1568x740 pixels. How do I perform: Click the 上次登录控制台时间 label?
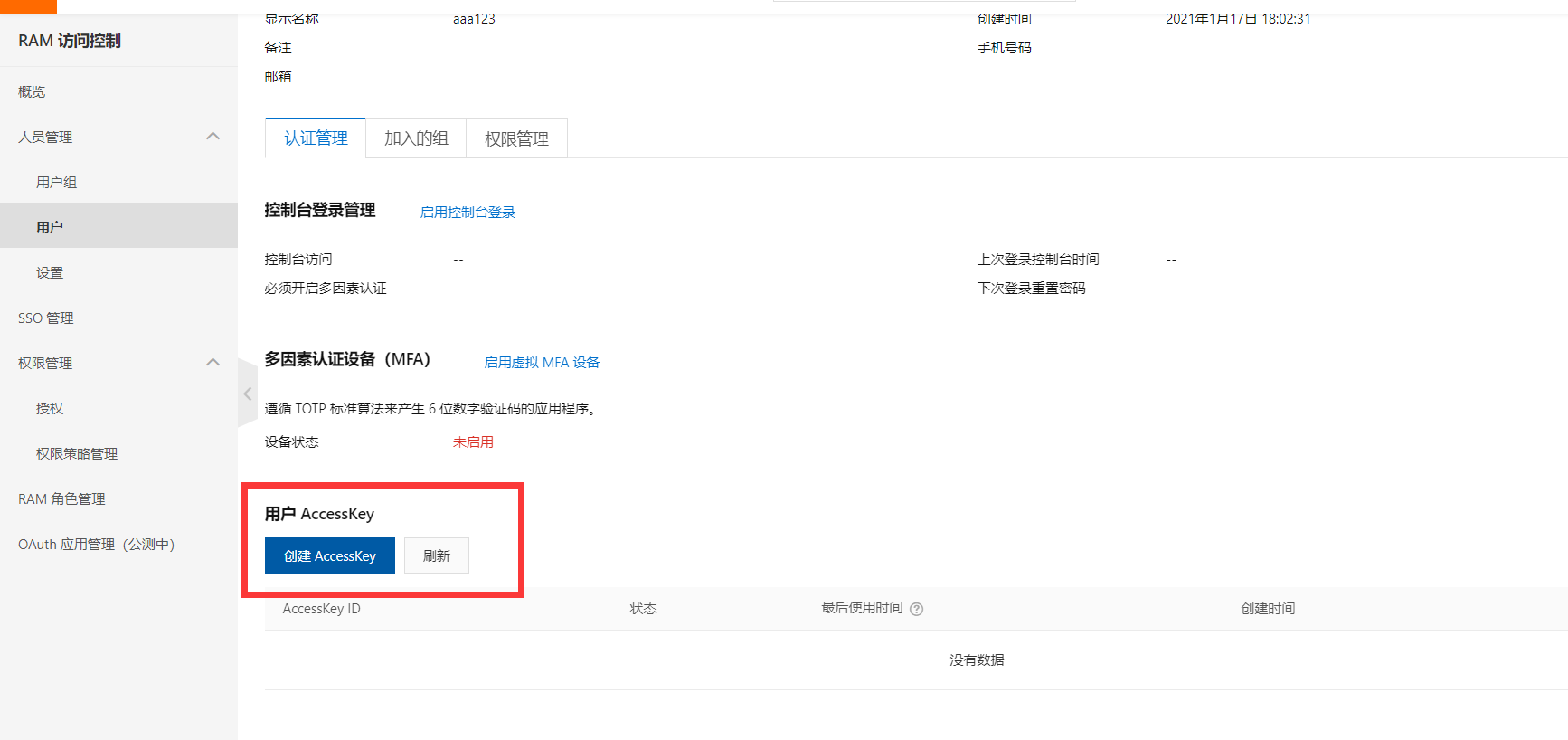pyautogui.click(x=1038, y=260)
